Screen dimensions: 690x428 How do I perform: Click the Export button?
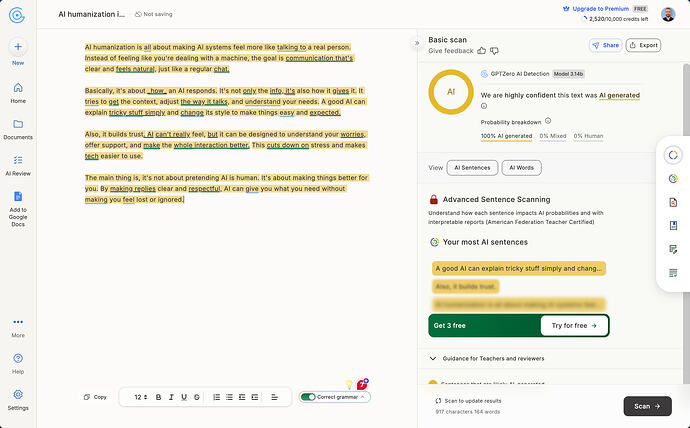(x=643, y=45)
